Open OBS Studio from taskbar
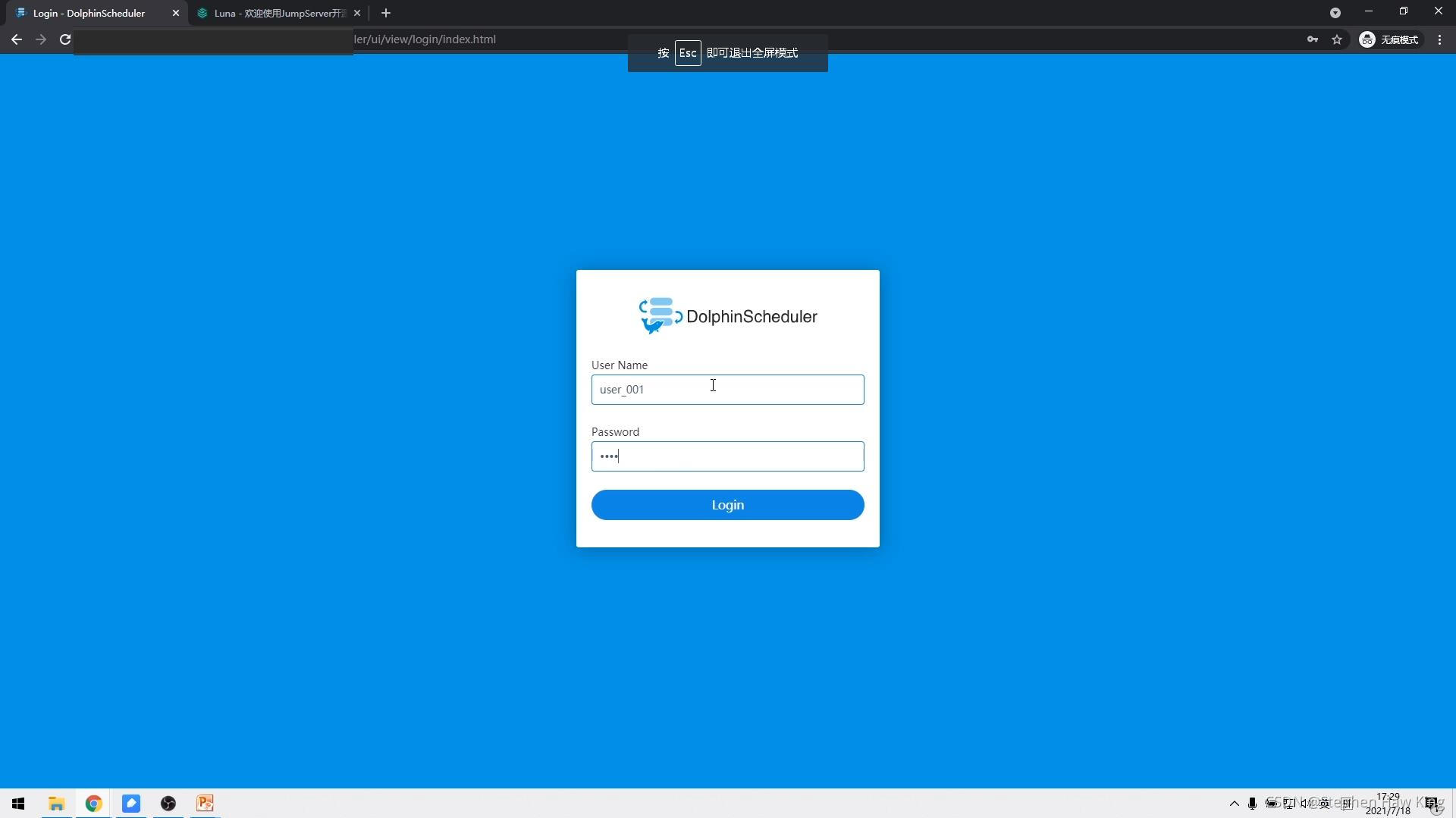This screenshot has width=1456, height=818. click(x=168, y=804)
